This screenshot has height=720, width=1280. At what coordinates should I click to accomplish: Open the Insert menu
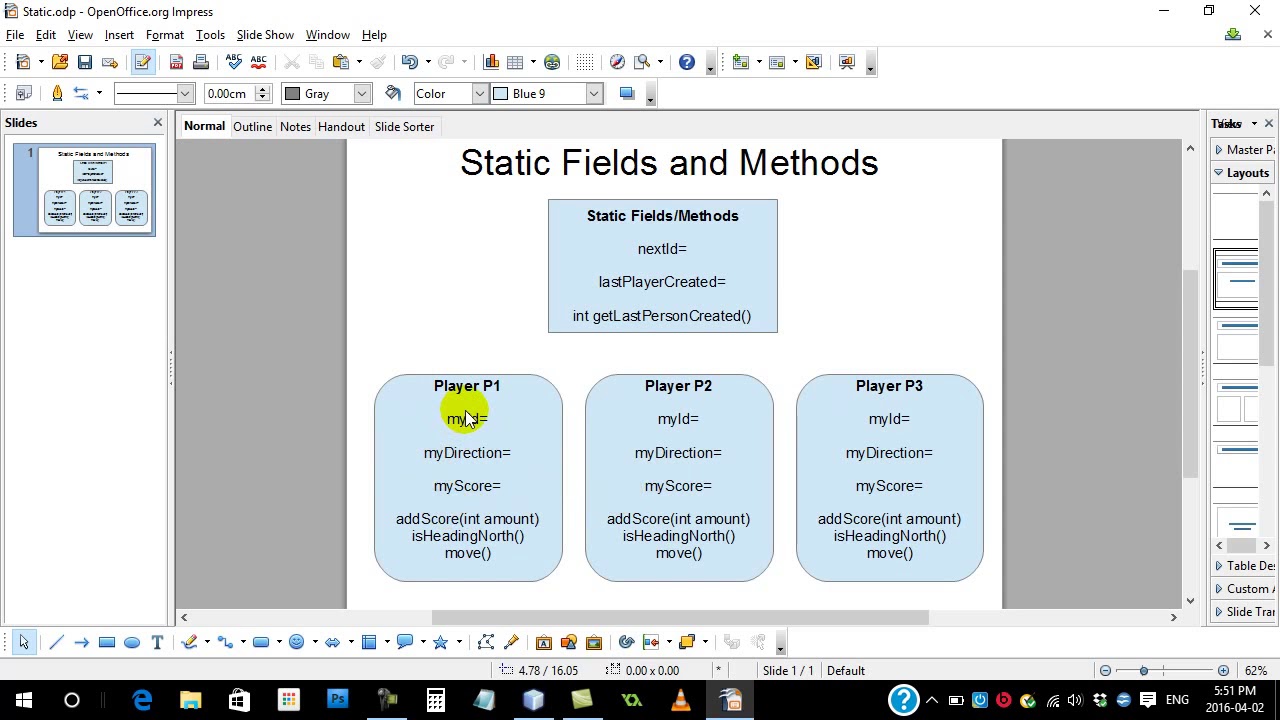click(x=119, y=35)
